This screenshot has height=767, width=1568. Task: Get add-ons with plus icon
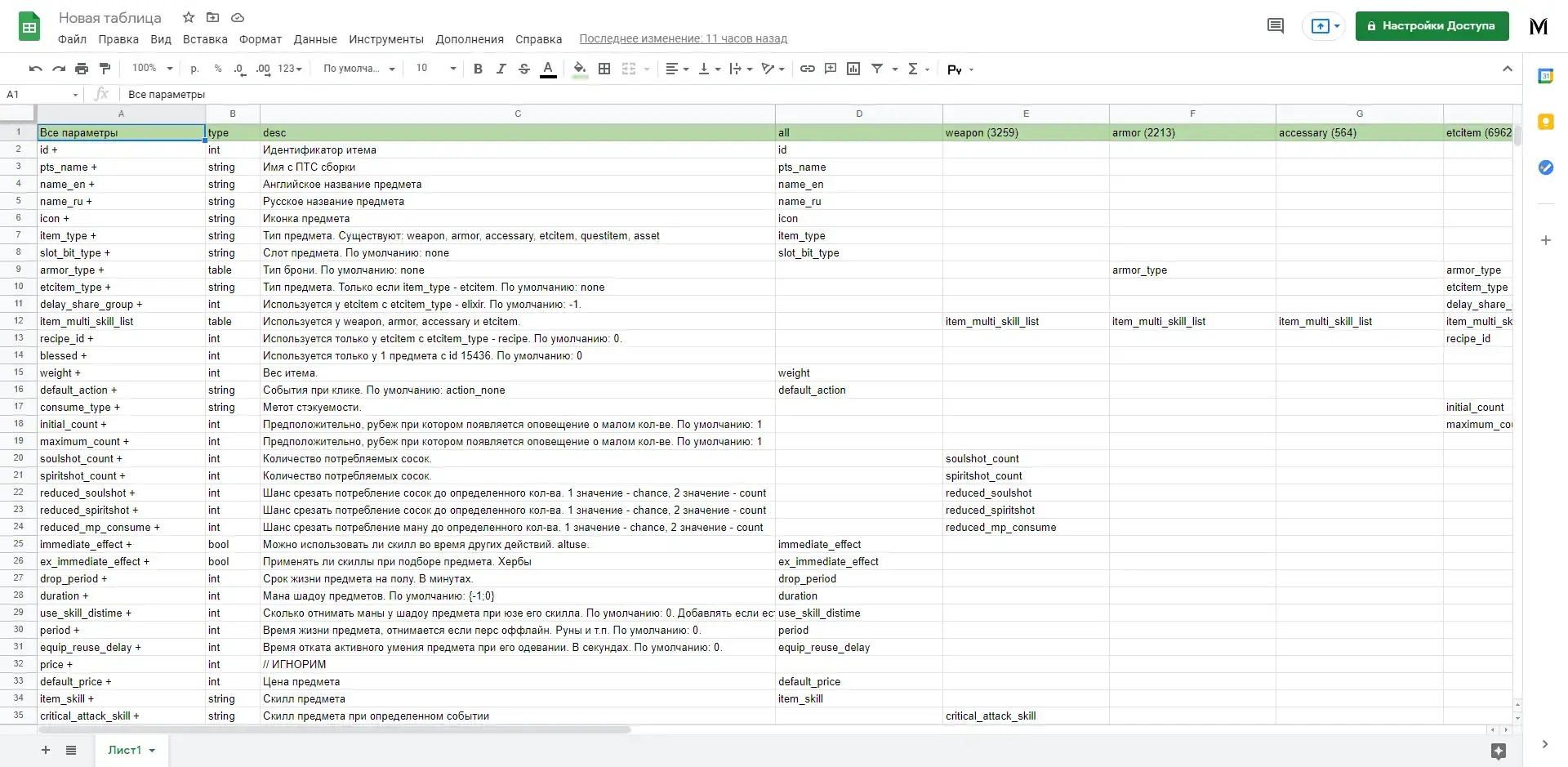1545,240
